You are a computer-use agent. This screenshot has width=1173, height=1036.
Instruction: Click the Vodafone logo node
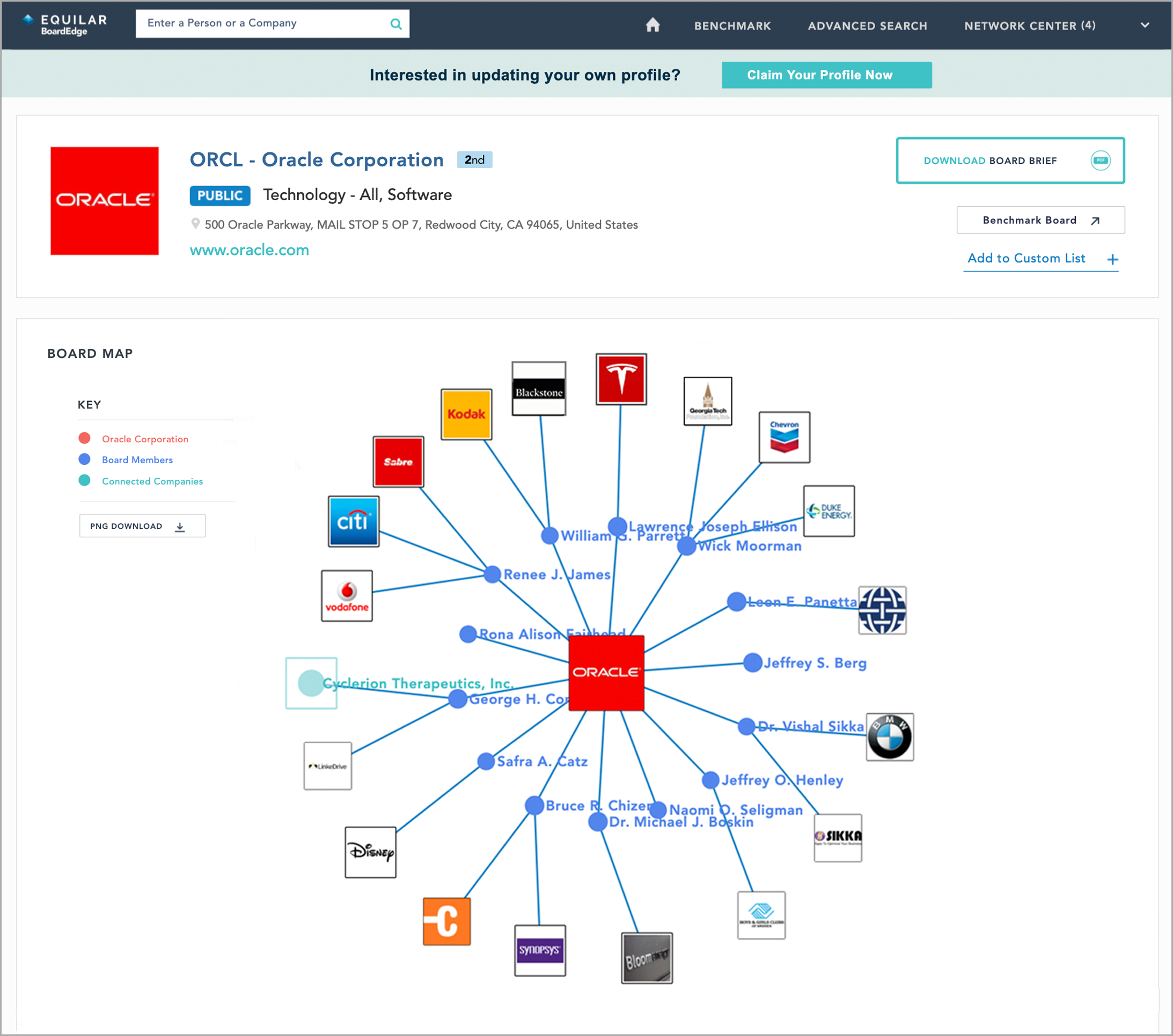[347, 596]
